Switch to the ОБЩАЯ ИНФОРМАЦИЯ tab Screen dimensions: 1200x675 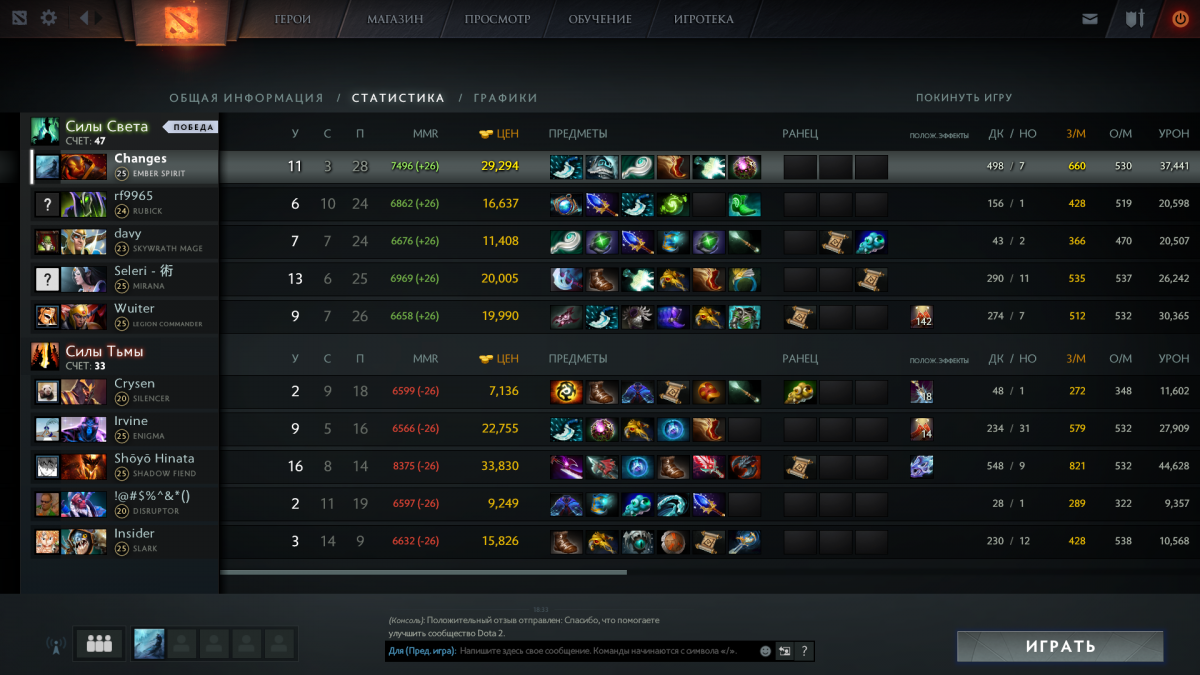pos(246,98)
